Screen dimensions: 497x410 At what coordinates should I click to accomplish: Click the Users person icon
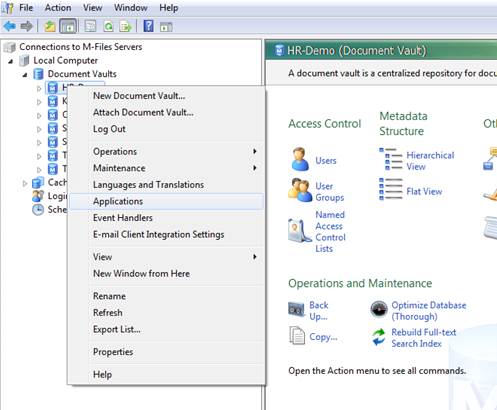click(300, 159)
